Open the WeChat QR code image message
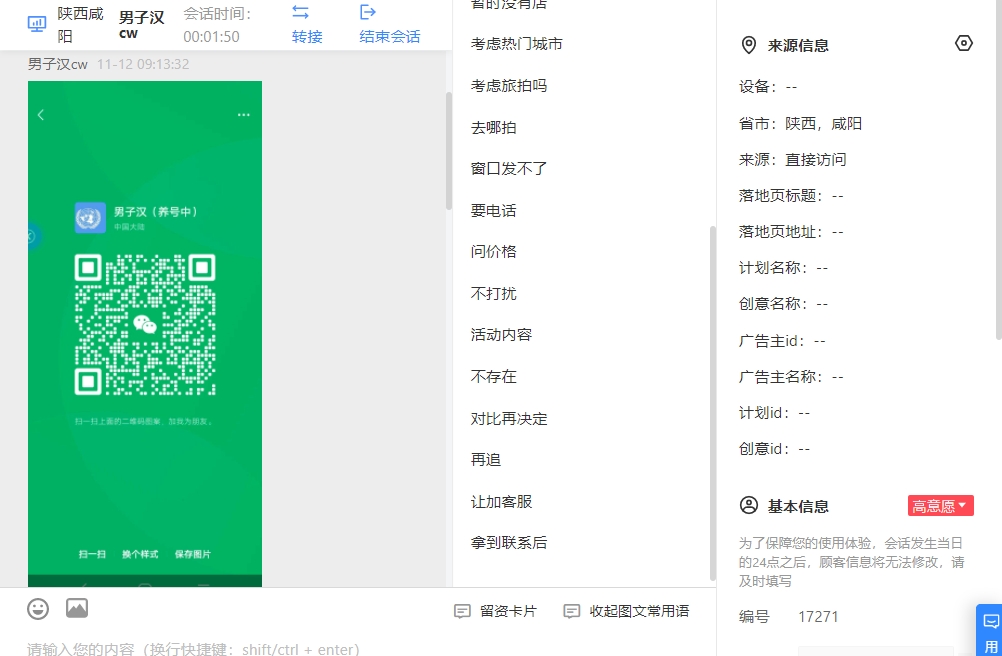The image size is (1002, 656). point(144,334)
